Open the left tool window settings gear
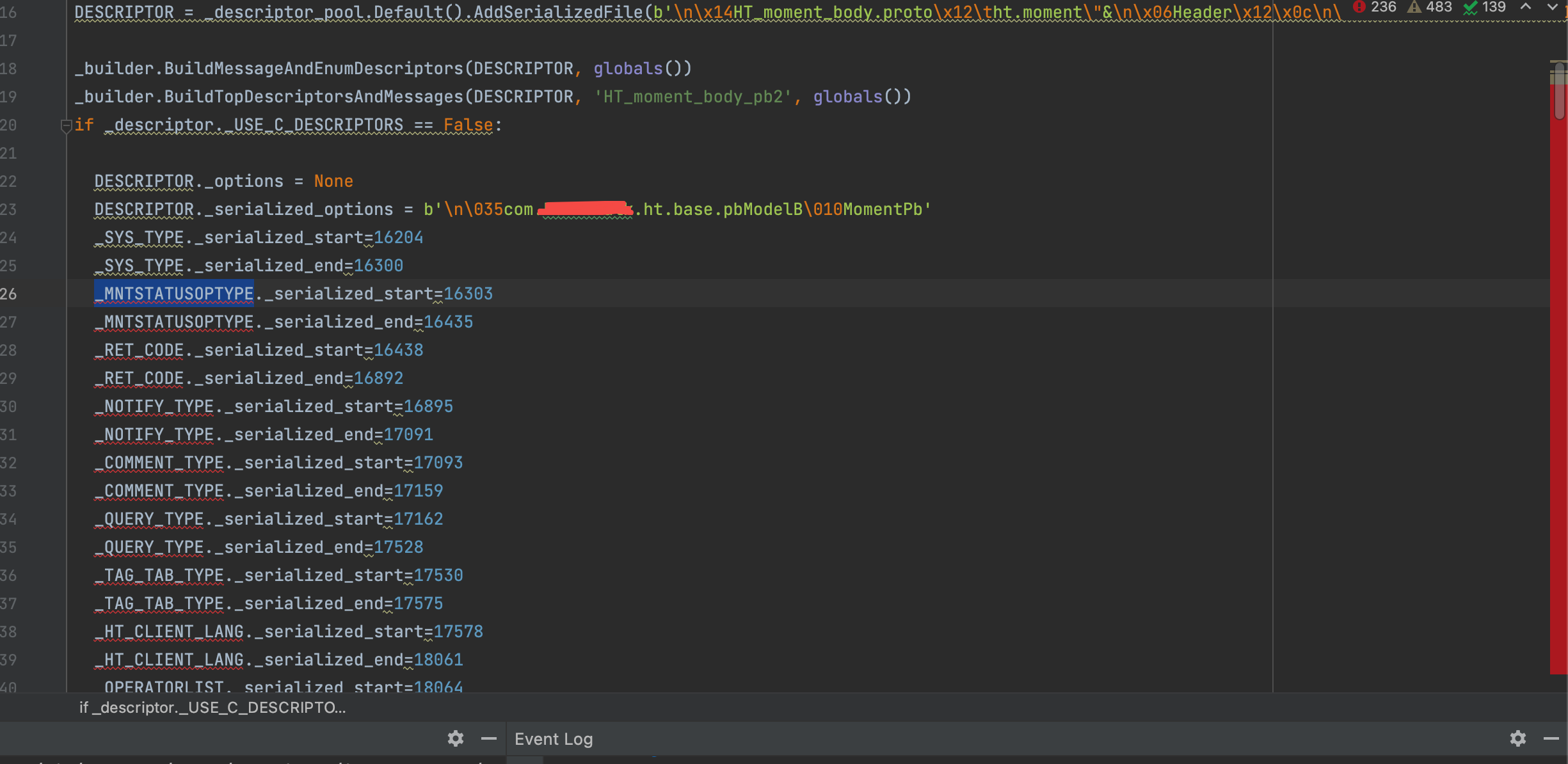1568x764 pixels. point(456,739)
